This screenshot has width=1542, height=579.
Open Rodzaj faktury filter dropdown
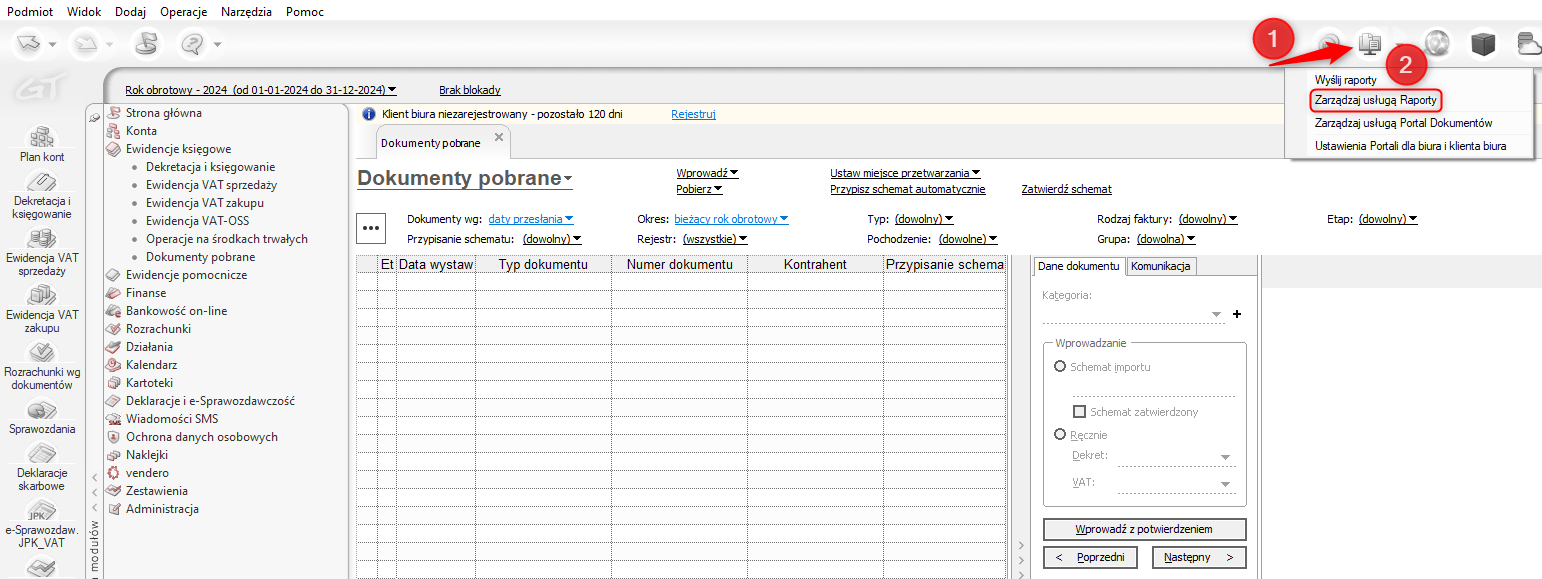click(x=1208, y=219)
